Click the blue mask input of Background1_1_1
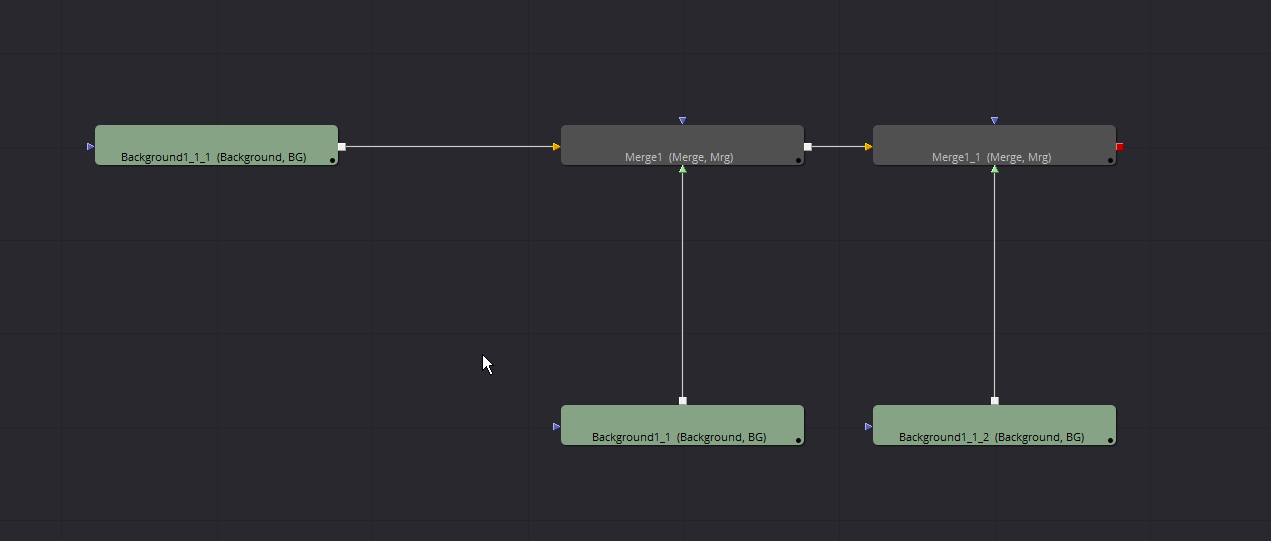Image resolution: width=1271 pixels, height=541 pixels. [91, 146]
